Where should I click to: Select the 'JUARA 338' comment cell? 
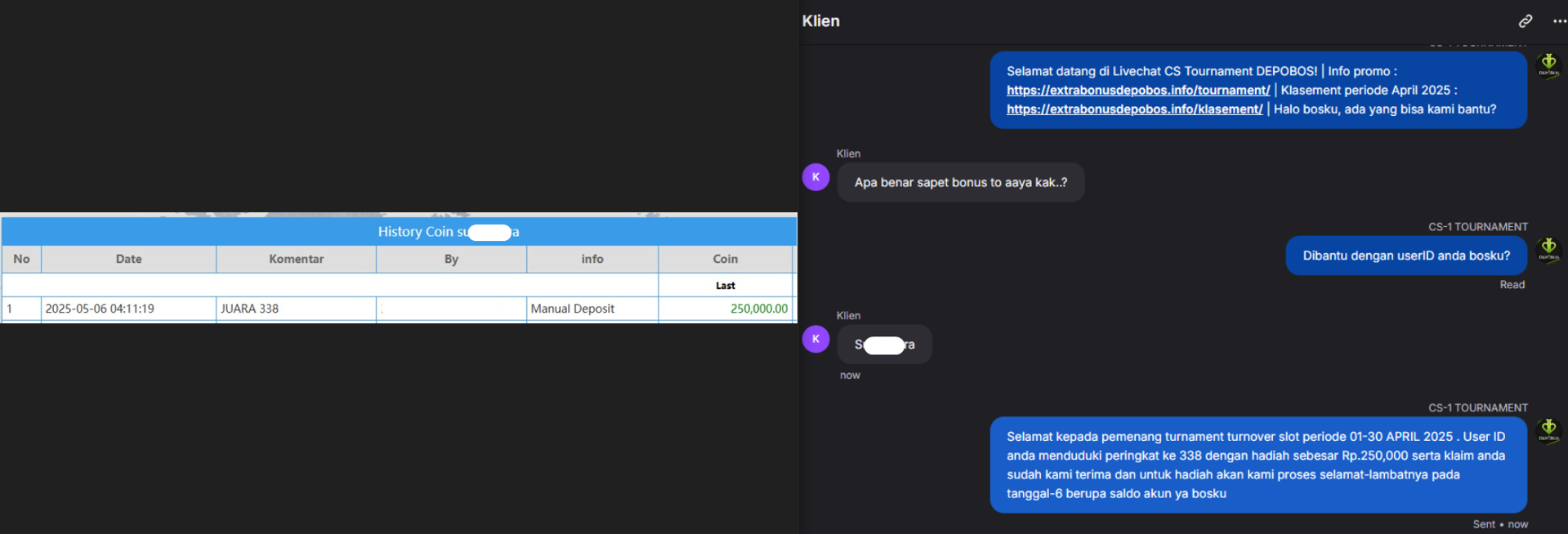point(296,309)
